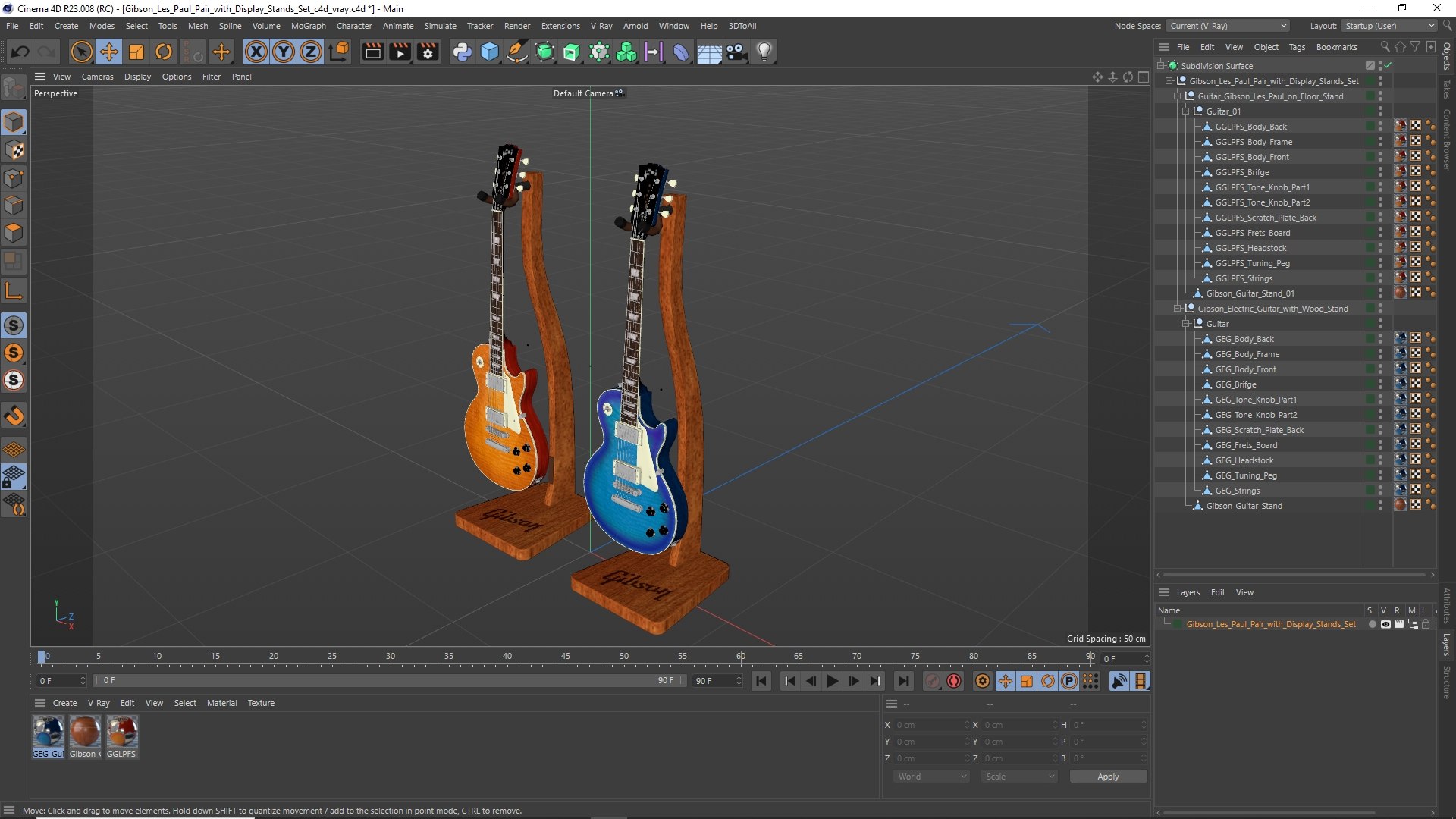The width and height of the screenshot is (1456, 819).
Task: Select the Rotate tool
Action: (x=164, y=52)
